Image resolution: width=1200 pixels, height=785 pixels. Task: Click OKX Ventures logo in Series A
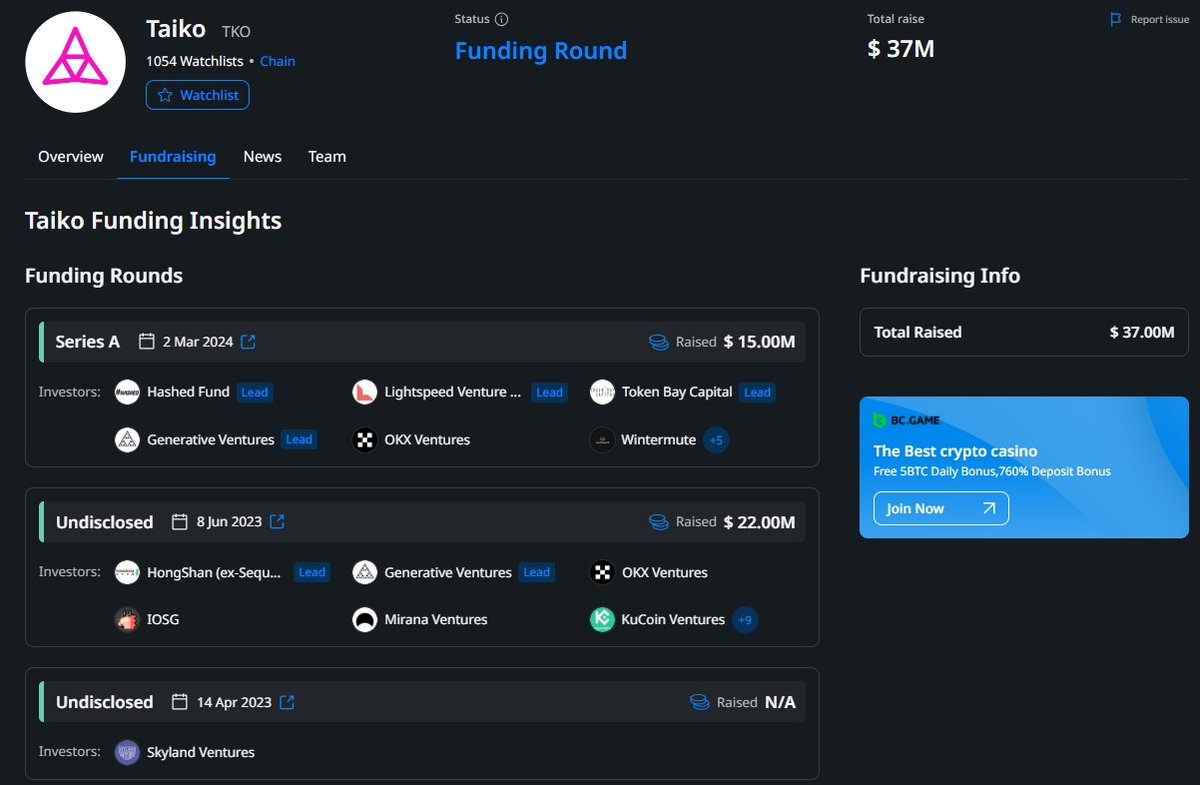tap(365, 439)
